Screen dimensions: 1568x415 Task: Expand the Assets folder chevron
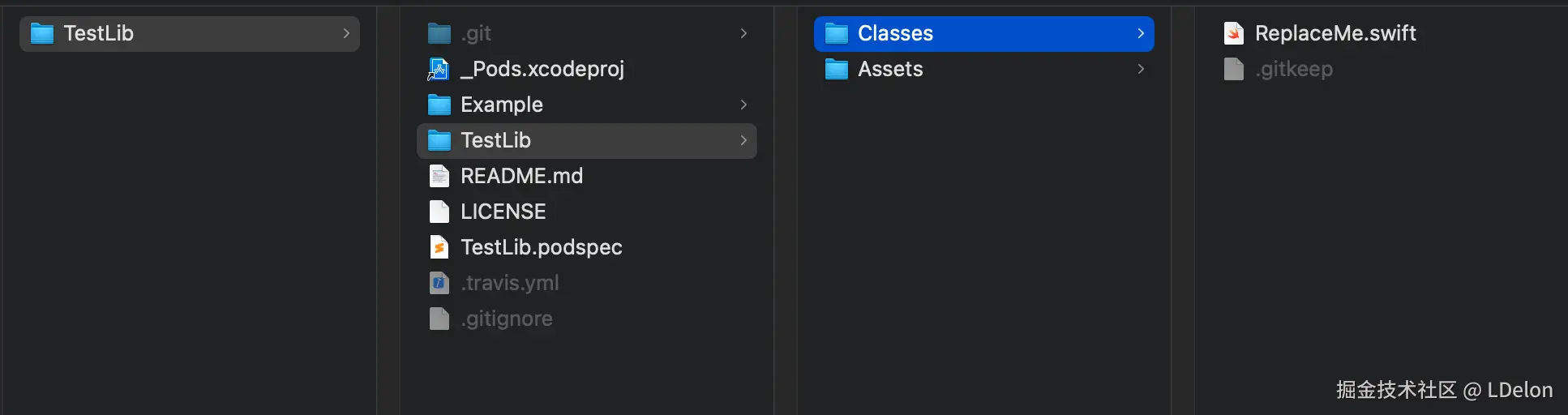pyautogui.click(x=1141, y=69)
